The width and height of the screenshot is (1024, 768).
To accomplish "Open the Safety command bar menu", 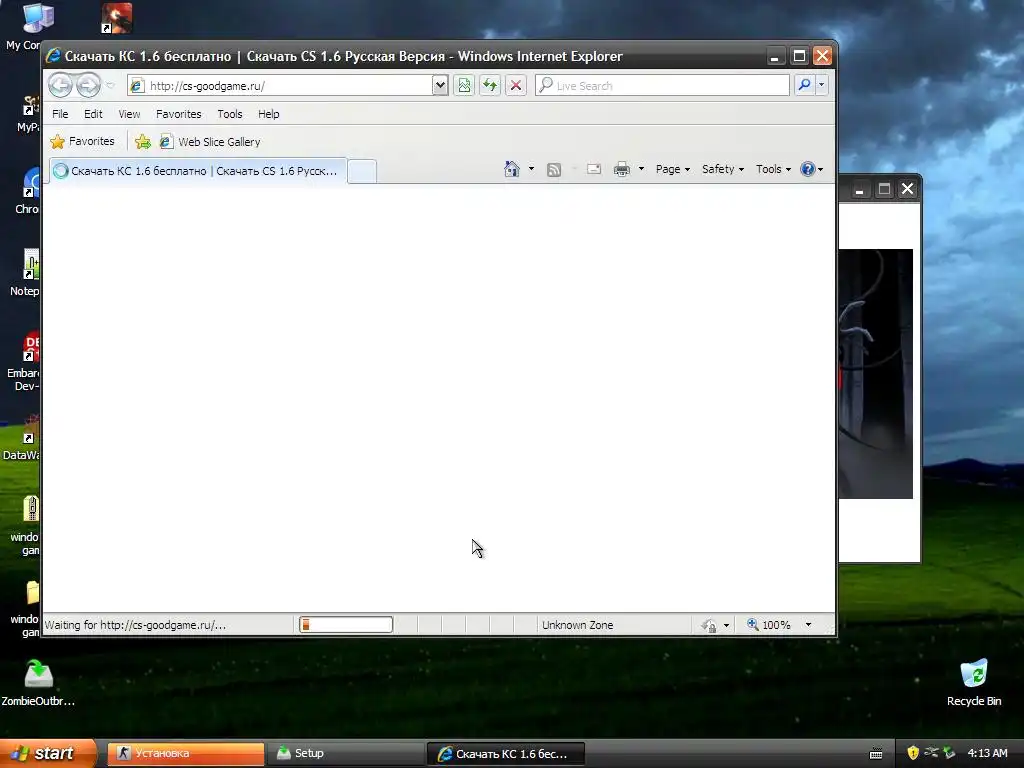I will 723,169.
